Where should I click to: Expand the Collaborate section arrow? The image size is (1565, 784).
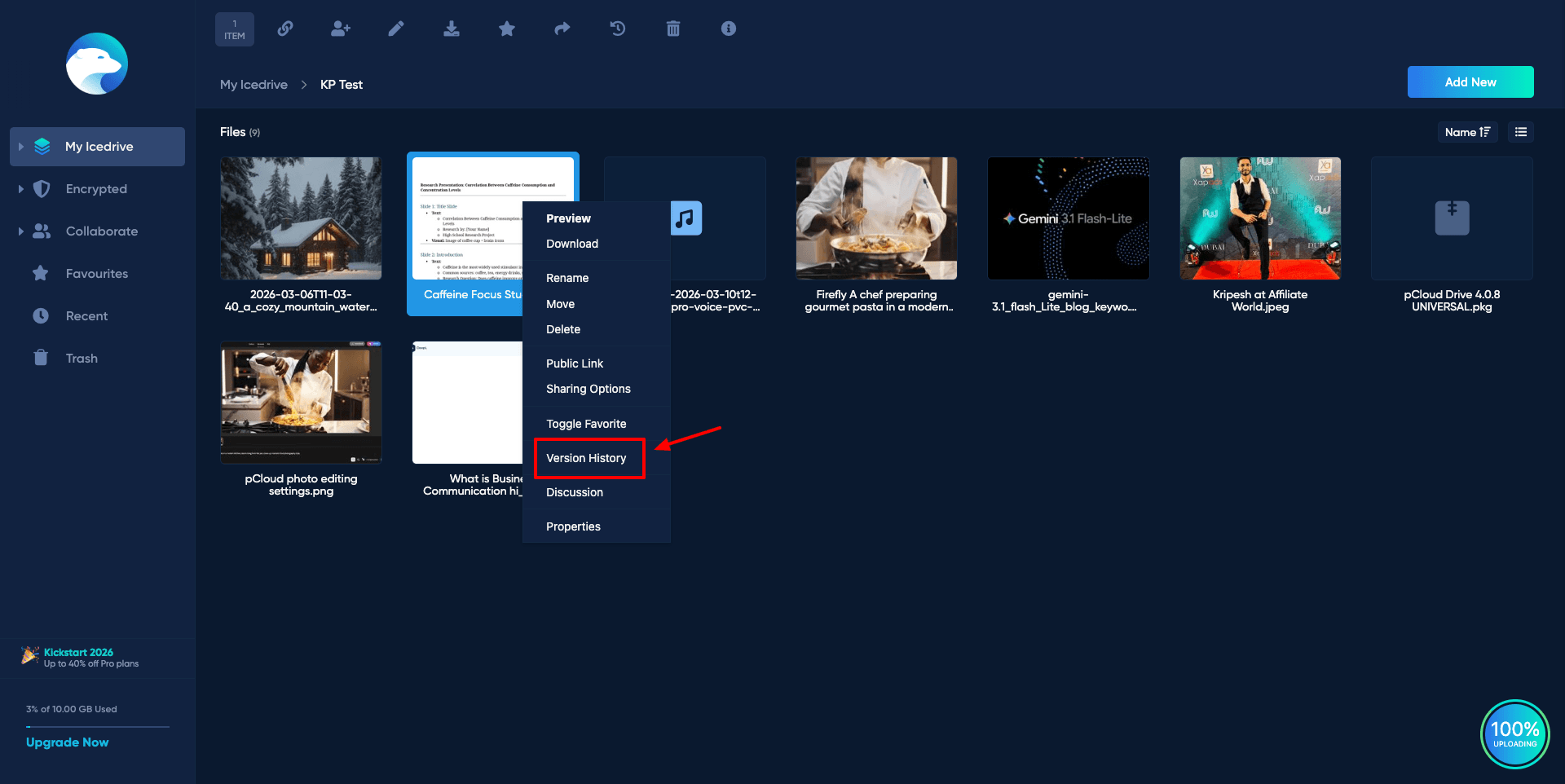point(21,231)
